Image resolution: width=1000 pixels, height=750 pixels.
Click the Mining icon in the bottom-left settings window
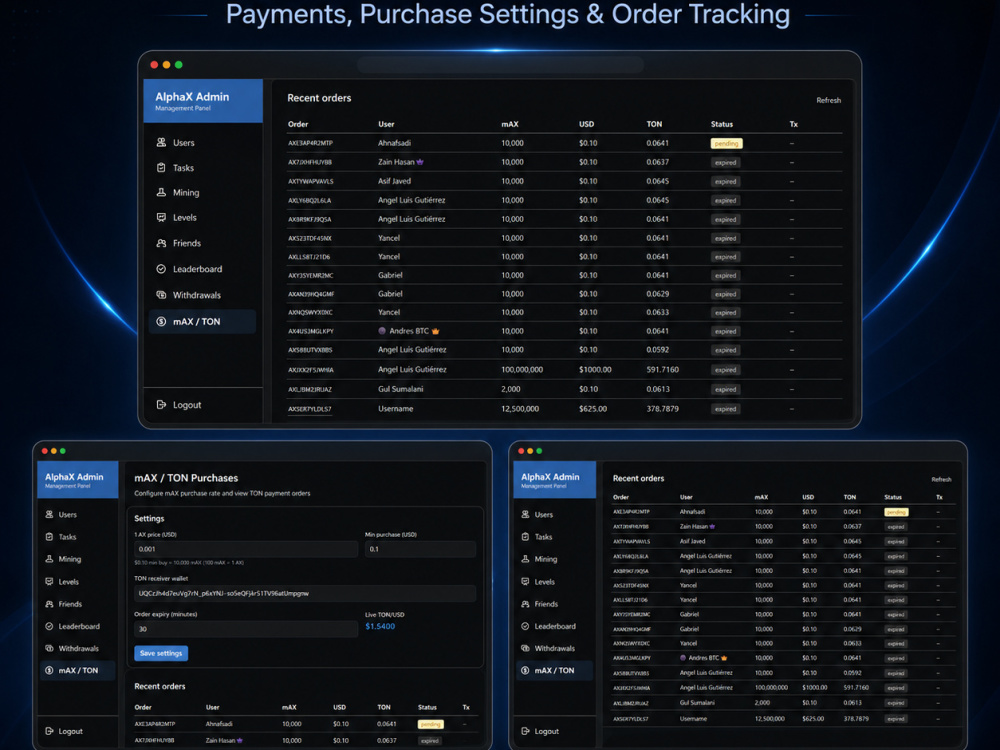[49, 559]
